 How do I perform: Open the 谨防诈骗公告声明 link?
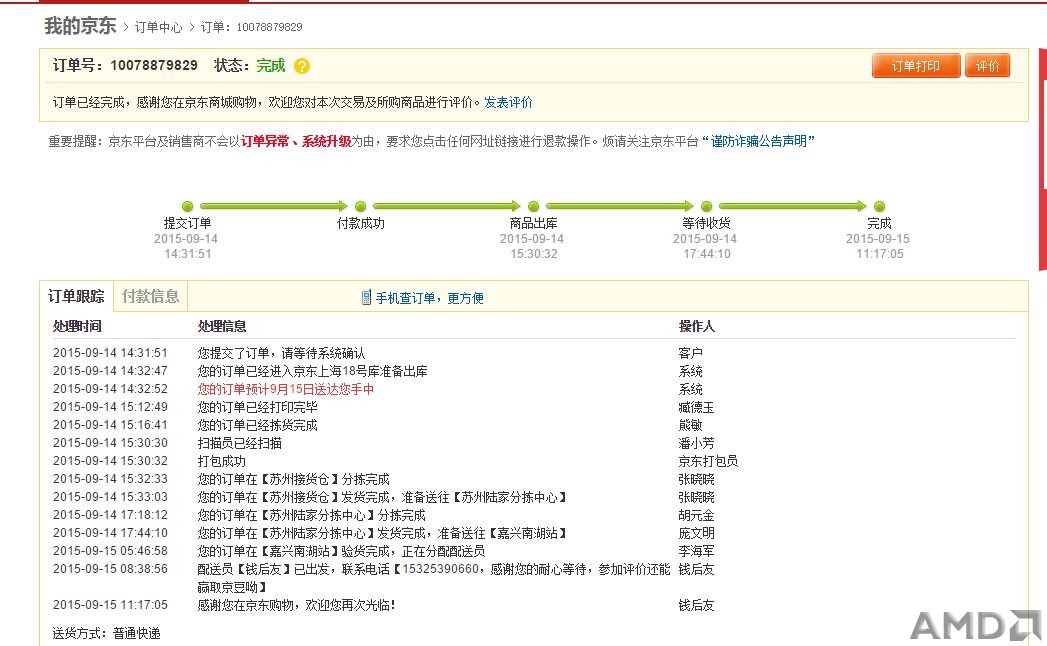759,141
